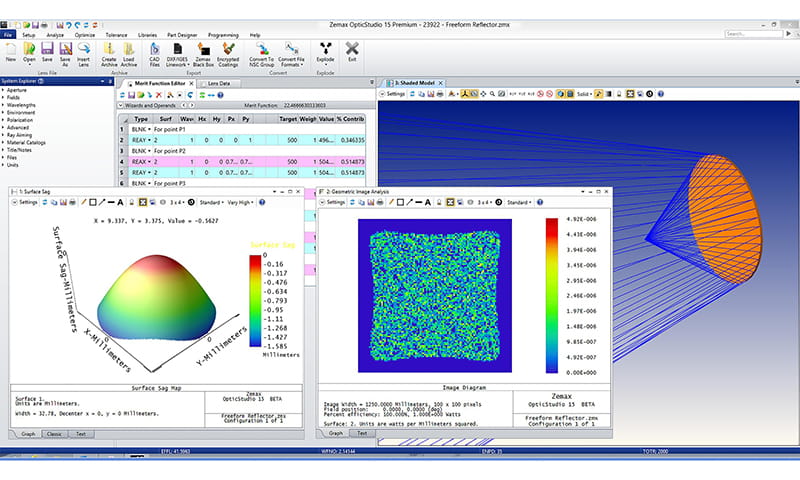
Task: Open help in Merit Function Editor toolbar
Action: [x=220, y=95]
